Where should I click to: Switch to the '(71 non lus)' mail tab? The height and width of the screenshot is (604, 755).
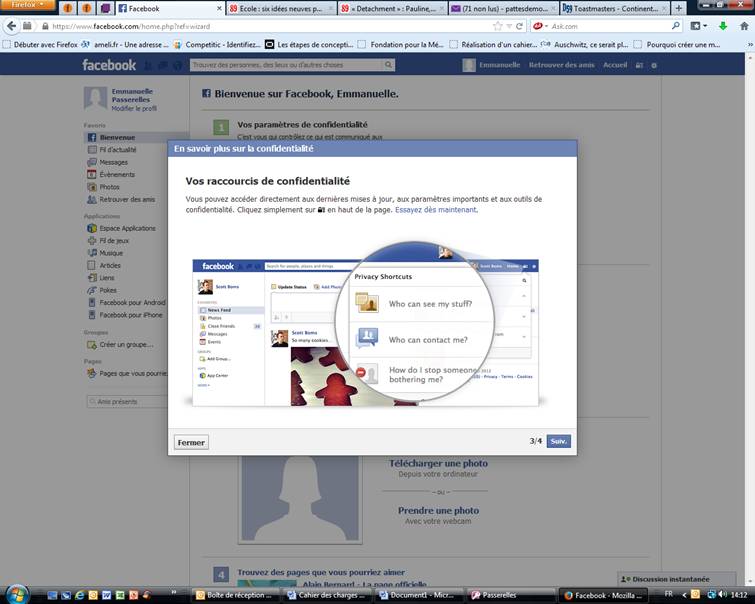tap(503, 8)
